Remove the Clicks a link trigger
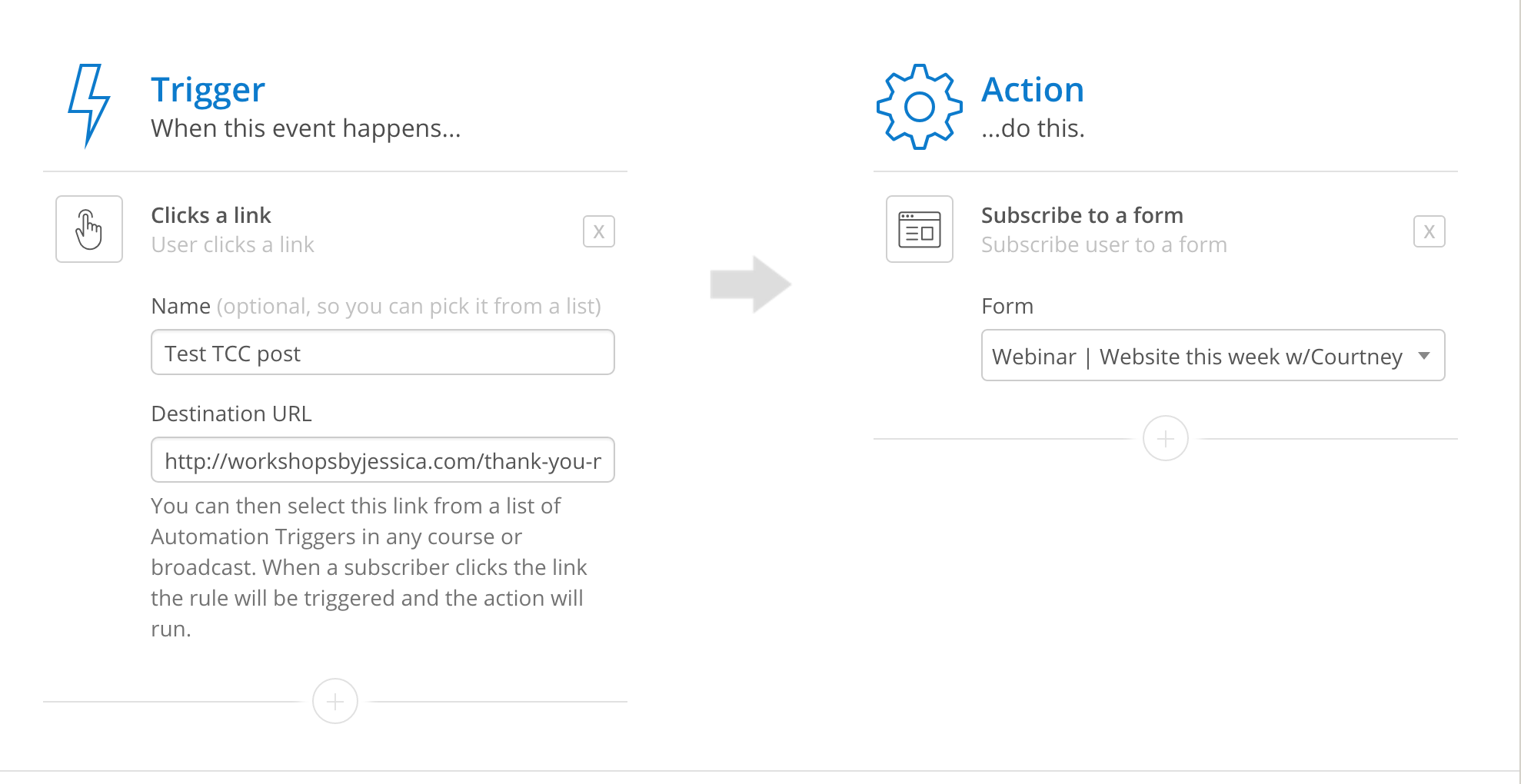 click(x=599, y=231)
